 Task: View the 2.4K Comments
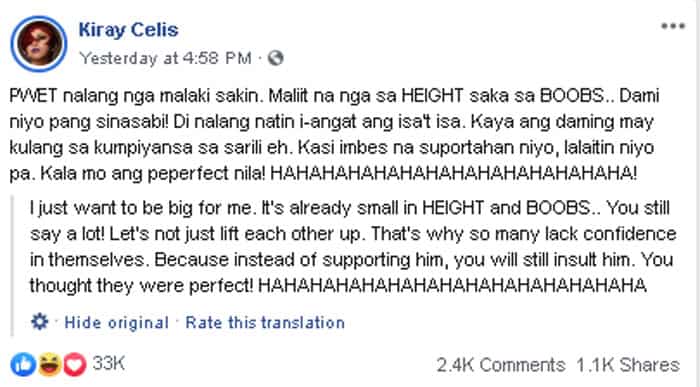[x=500, y=365]
